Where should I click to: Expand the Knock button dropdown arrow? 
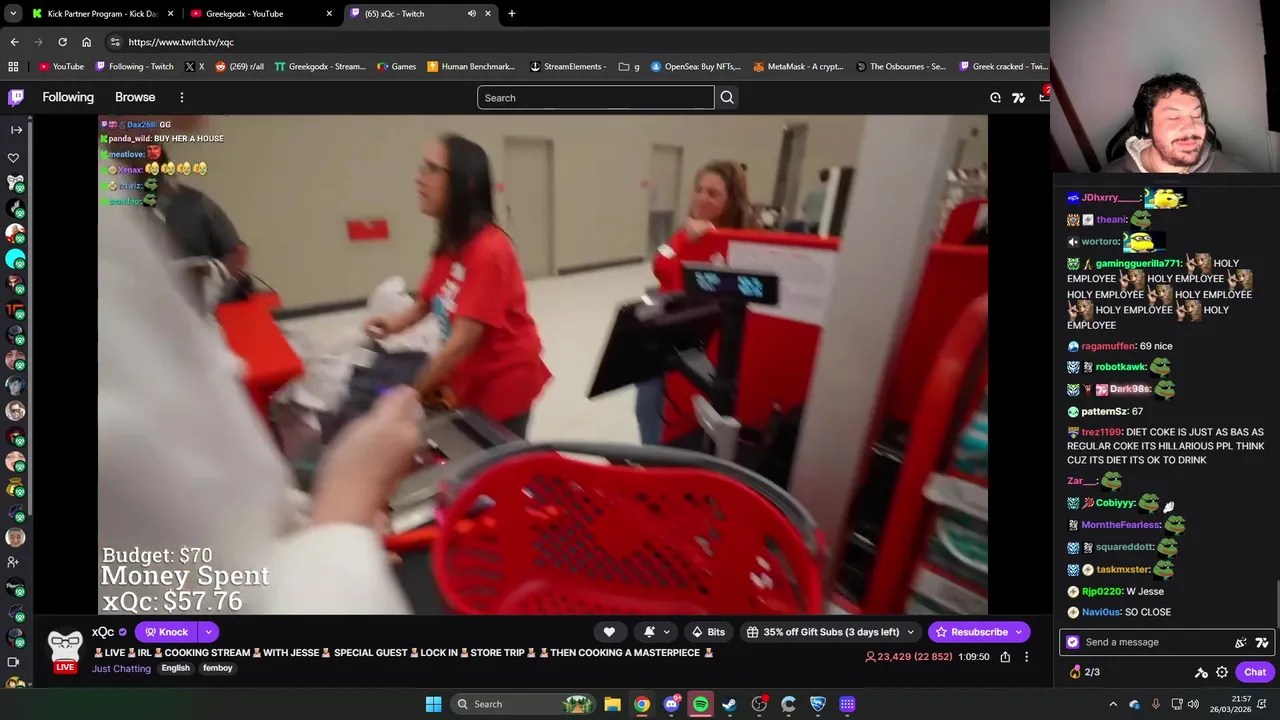208,632
